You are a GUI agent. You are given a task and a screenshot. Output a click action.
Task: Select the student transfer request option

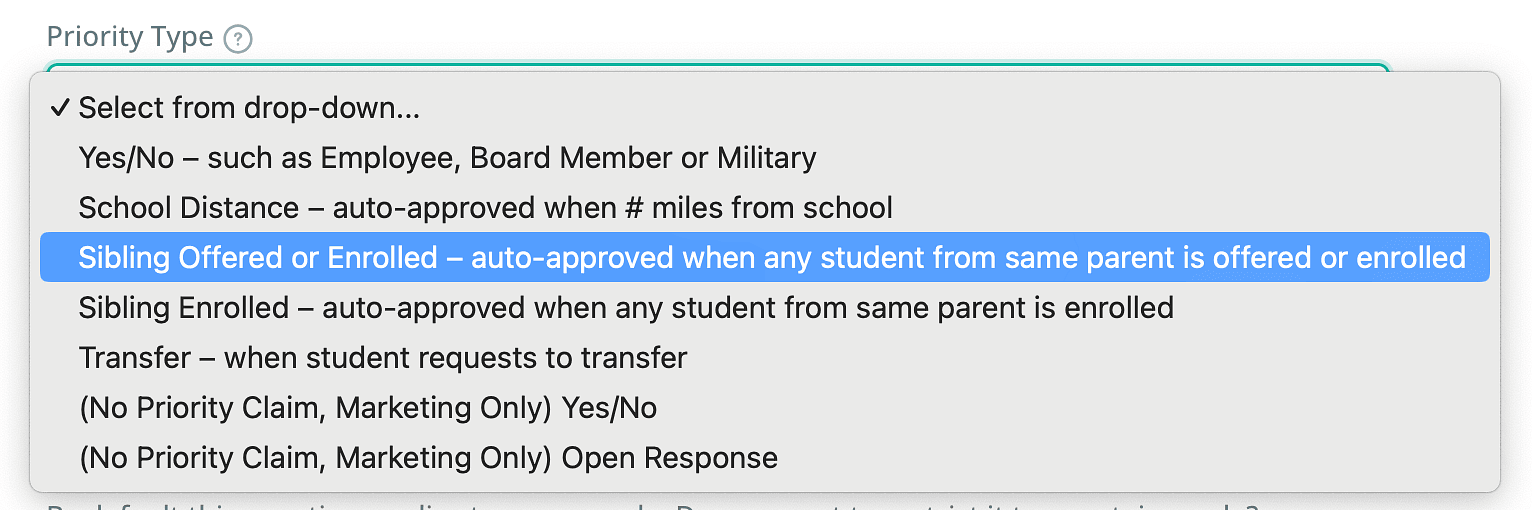(383, 357)
